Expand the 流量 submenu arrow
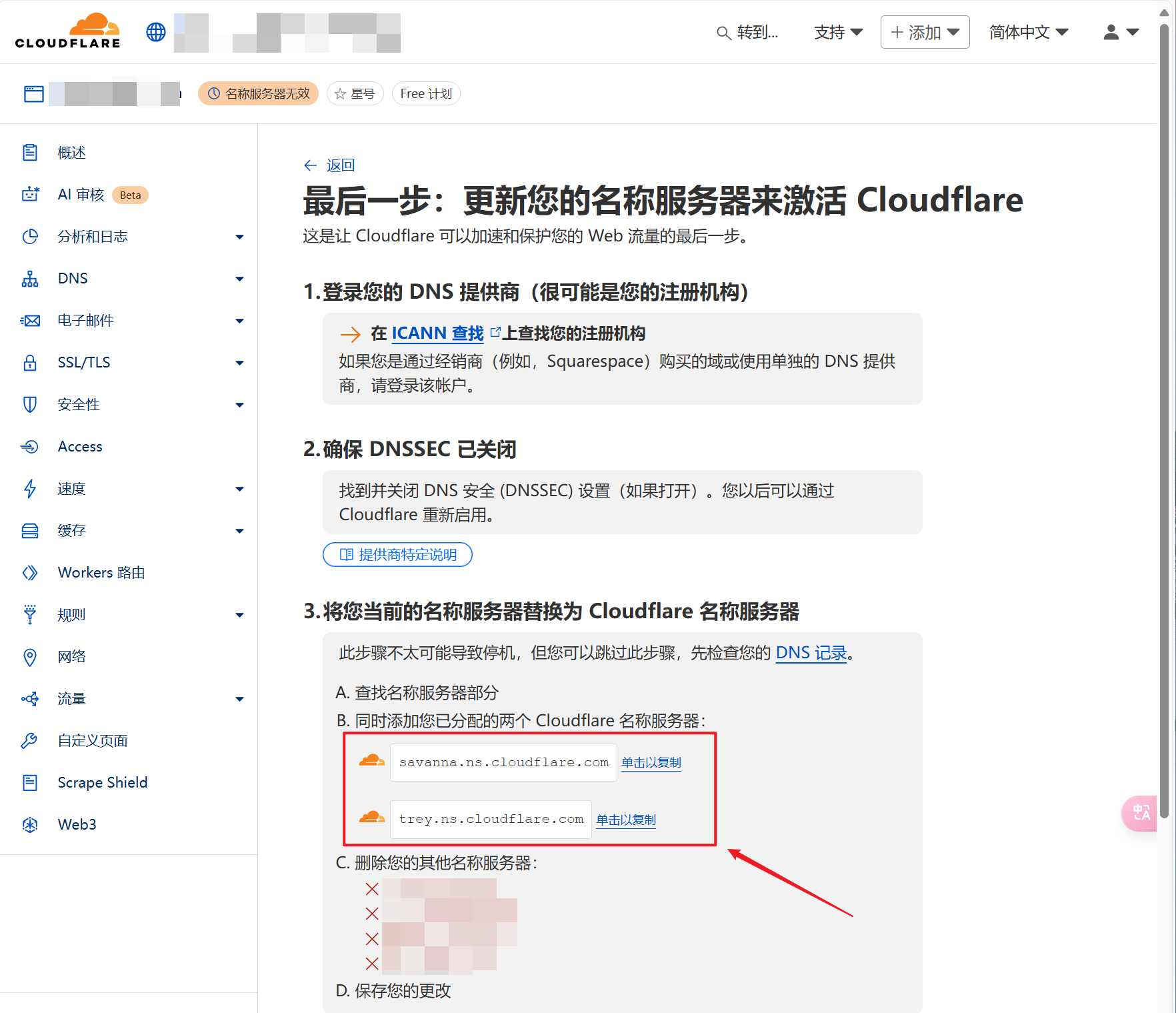The width and height of the screenshot is (1176, 1013). point(240,699)
